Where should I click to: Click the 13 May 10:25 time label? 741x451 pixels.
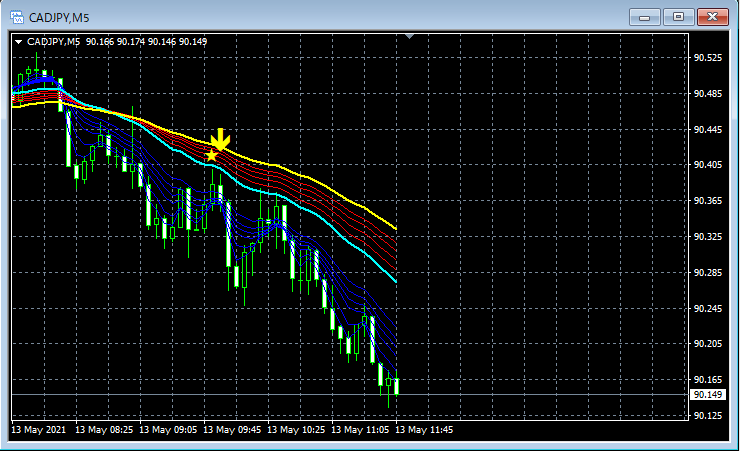pyautogui.click(x=296, y=430)
